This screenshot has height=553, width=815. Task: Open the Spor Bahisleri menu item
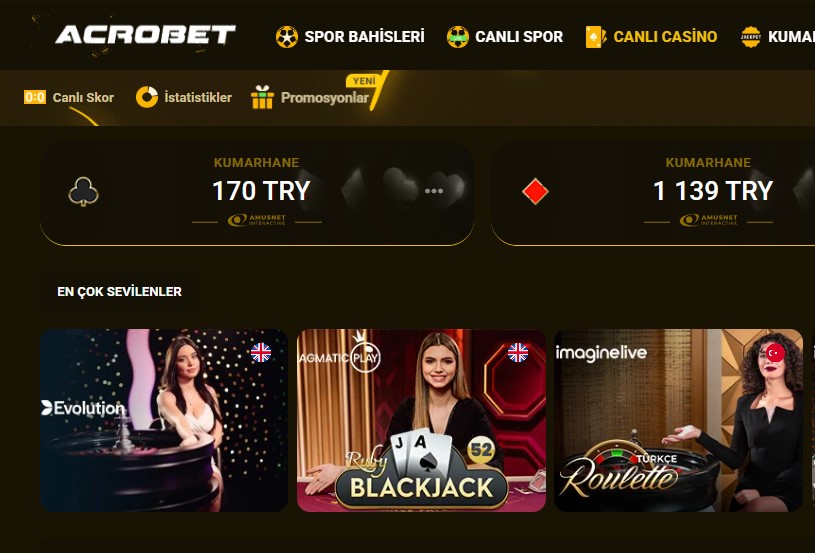click(x=364, y=37)
